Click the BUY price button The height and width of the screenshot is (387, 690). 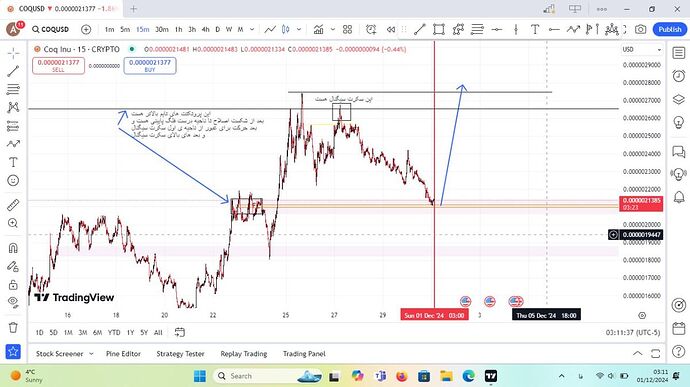[150, 66]
